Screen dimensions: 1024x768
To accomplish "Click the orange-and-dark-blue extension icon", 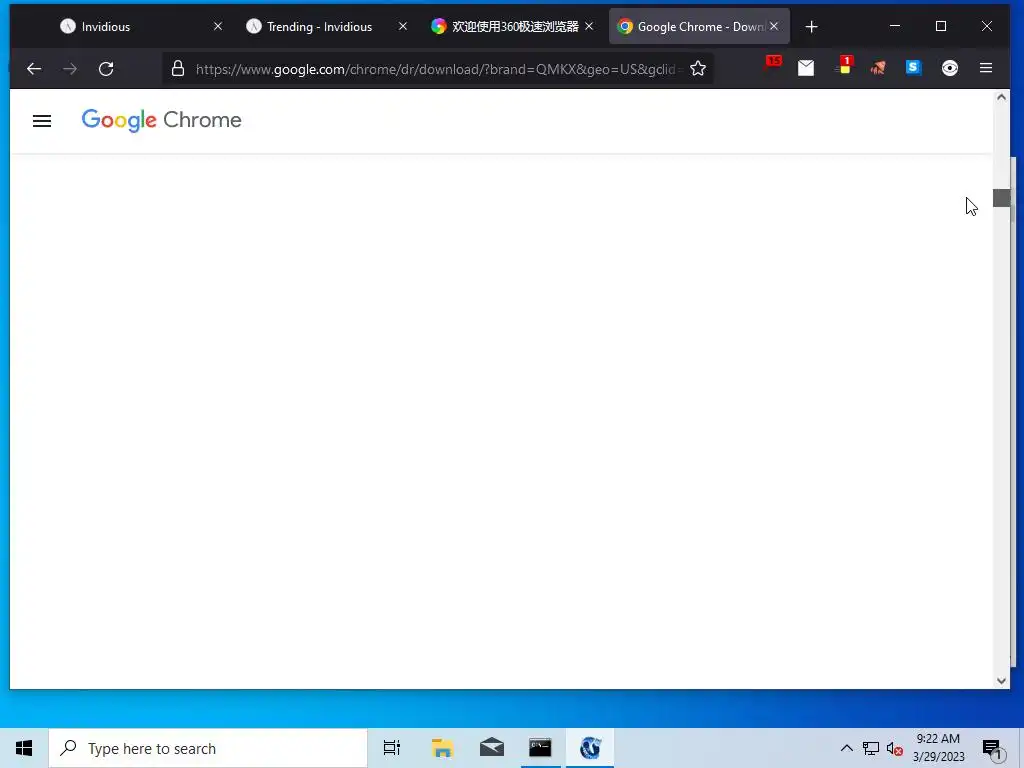I will [x=878, y=68].
